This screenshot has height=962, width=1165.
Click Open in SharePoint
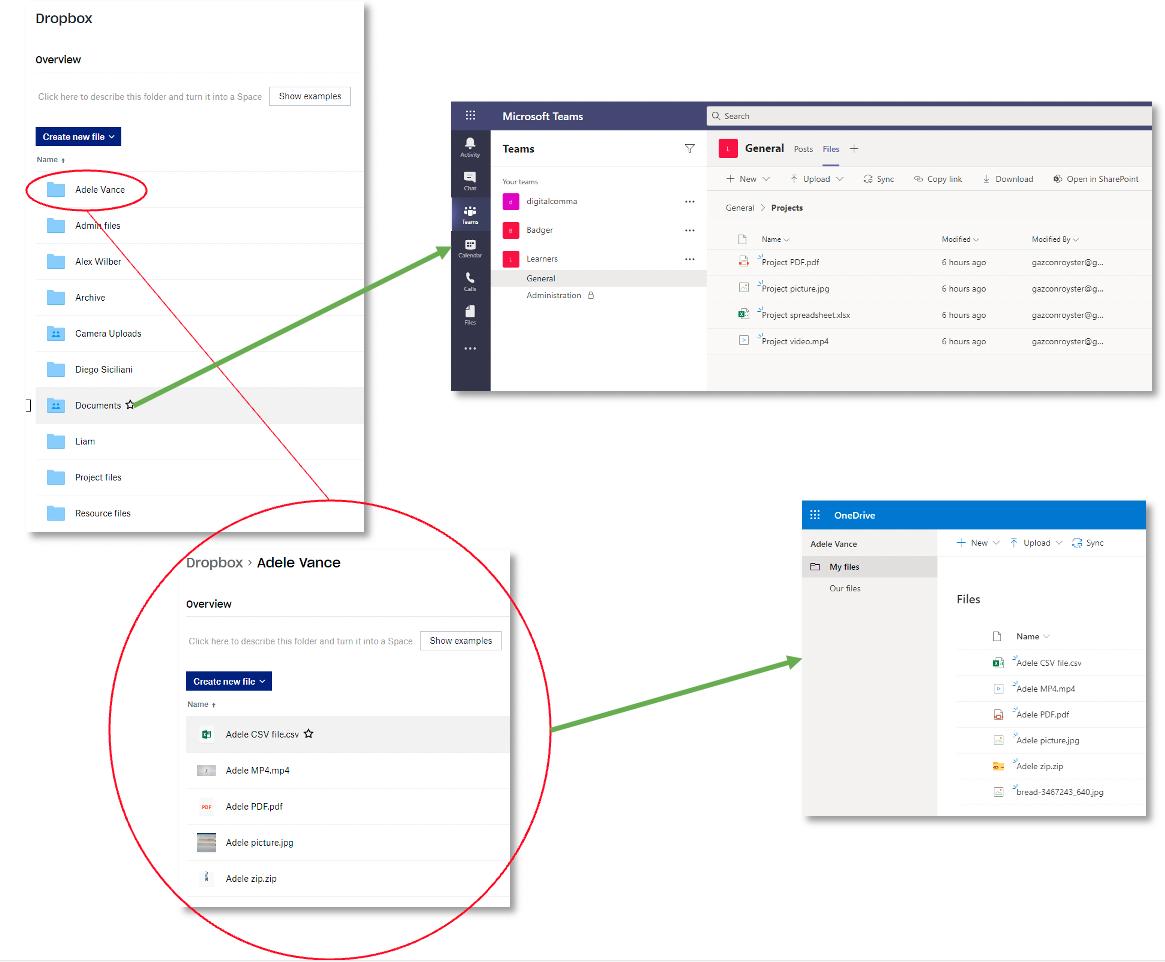pos(1096,179)
